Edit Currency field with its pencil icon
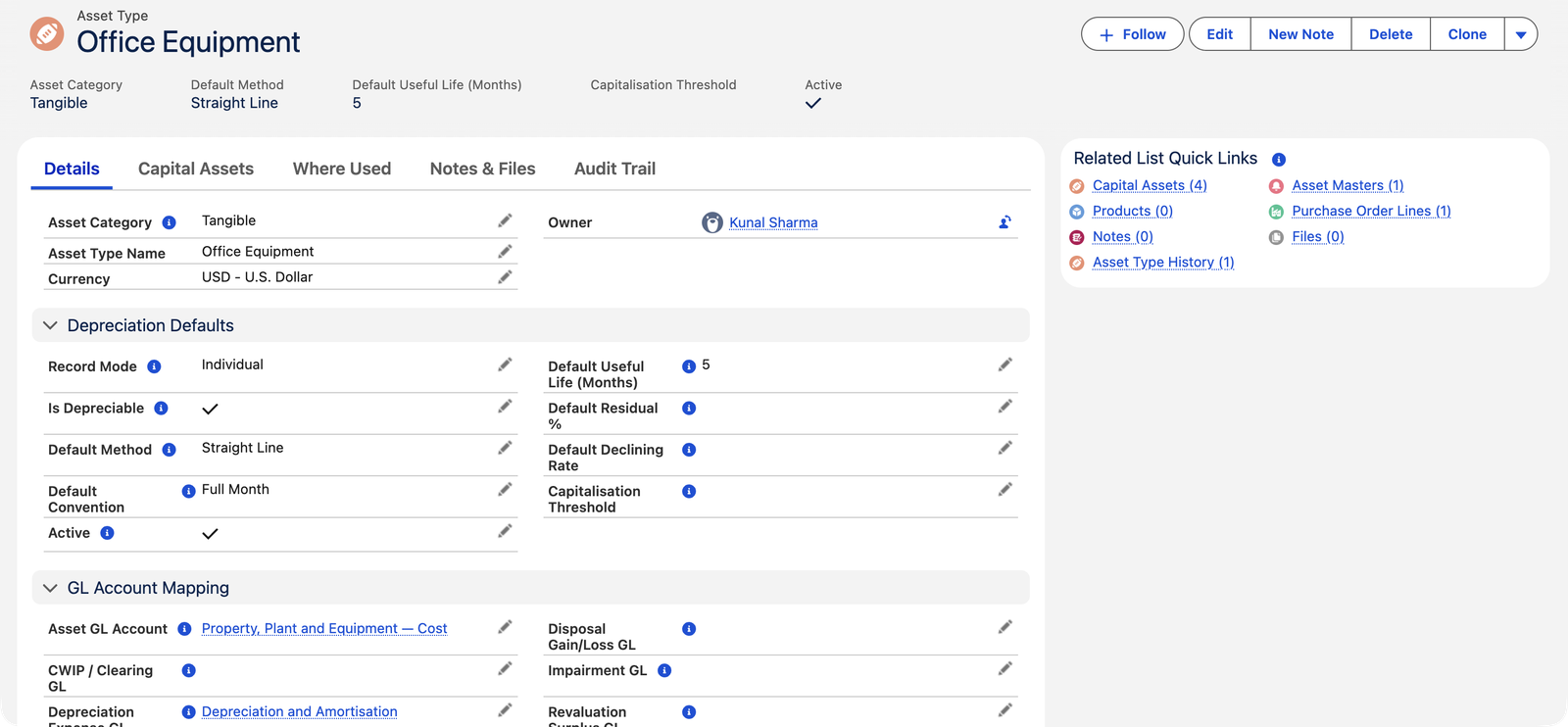1568x727 pixels. 505,277
